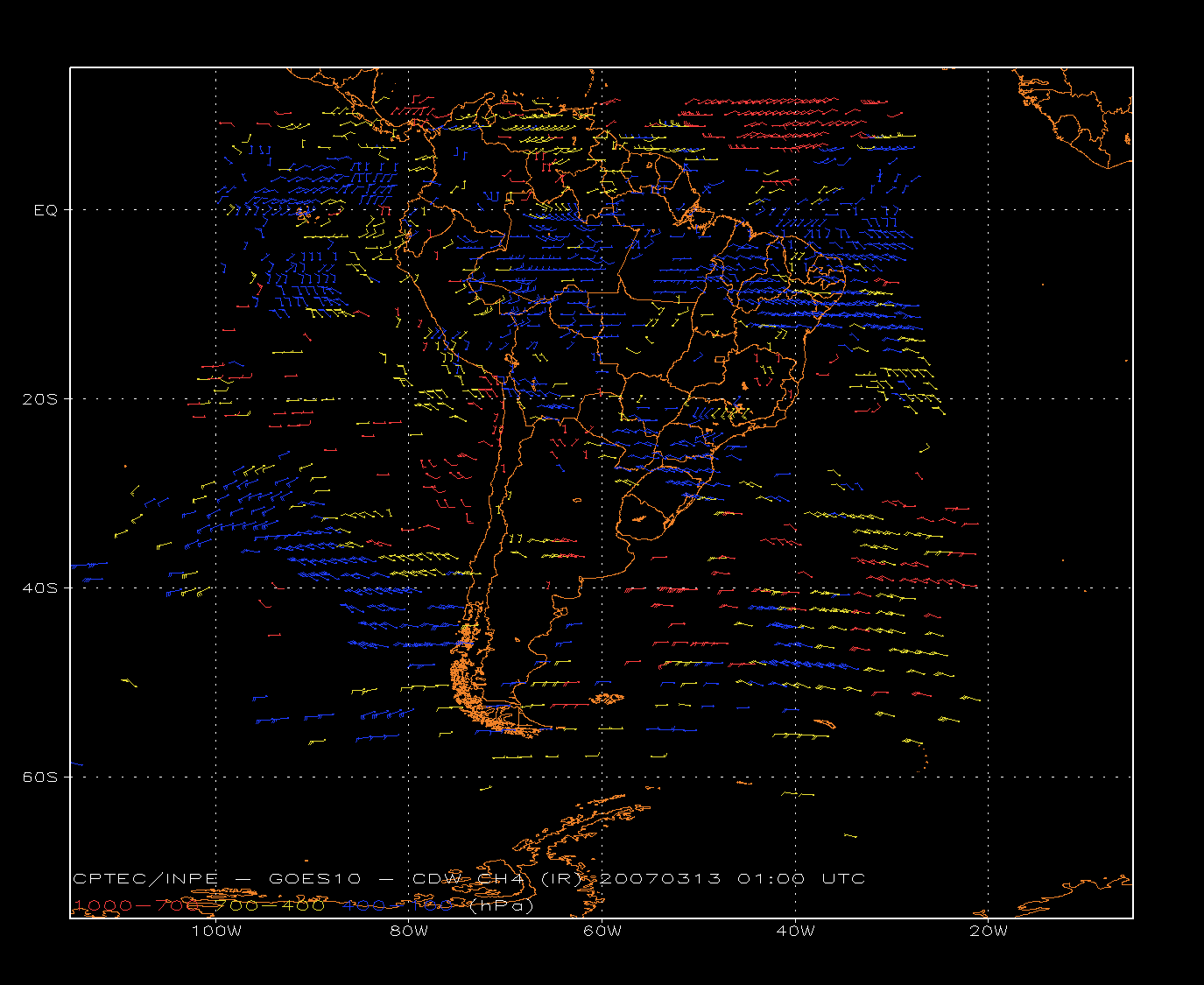
Task: Click the (hPa) unit label
Action: (502, 905)
